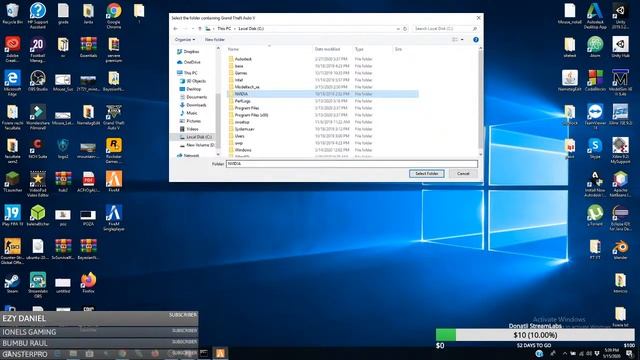Select This PC in navigation pane
640x360 pixels.
(x=187, y=73)
